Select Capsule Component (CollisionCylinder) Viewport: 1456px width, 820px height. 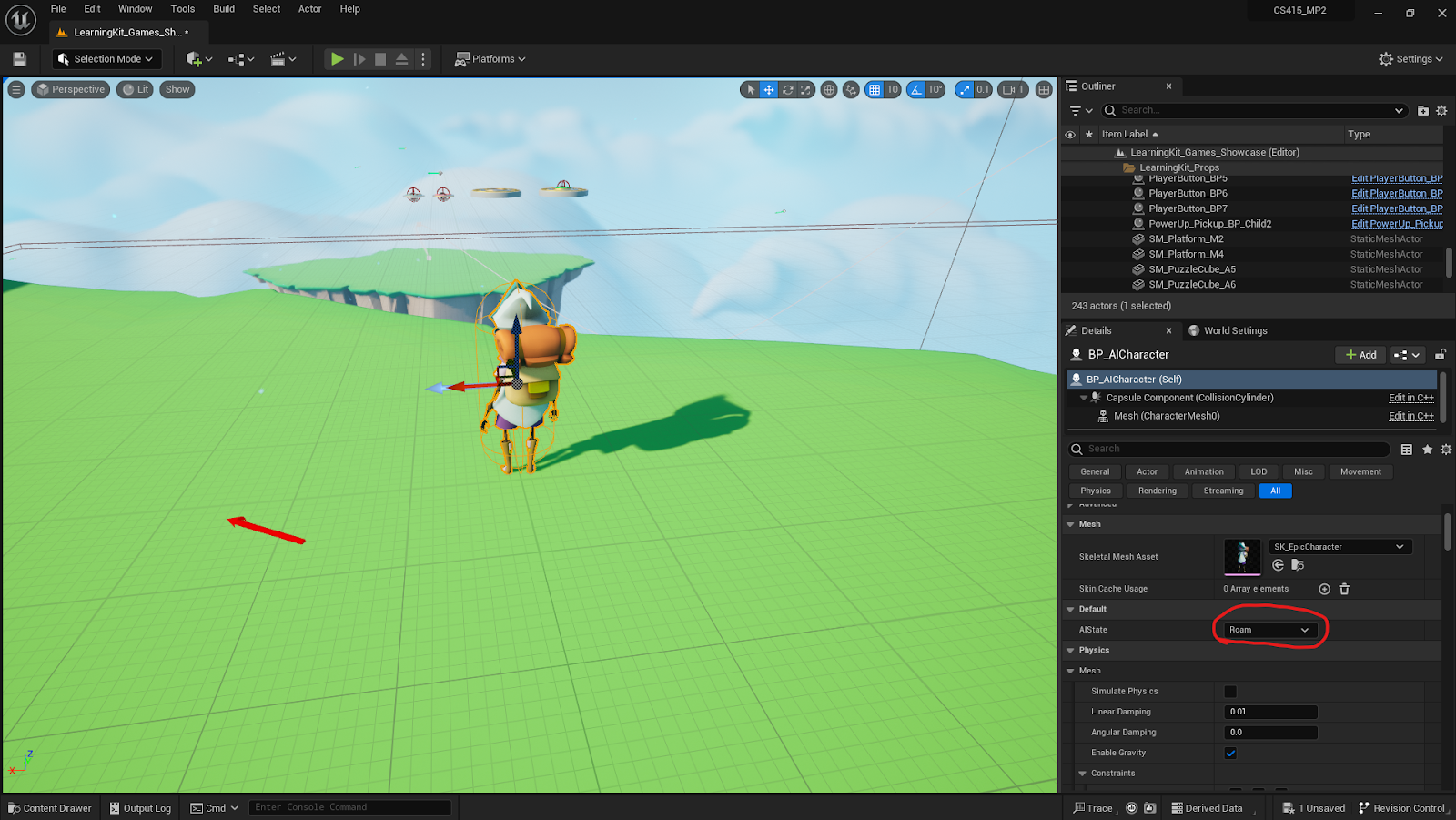click(1188, 398)
